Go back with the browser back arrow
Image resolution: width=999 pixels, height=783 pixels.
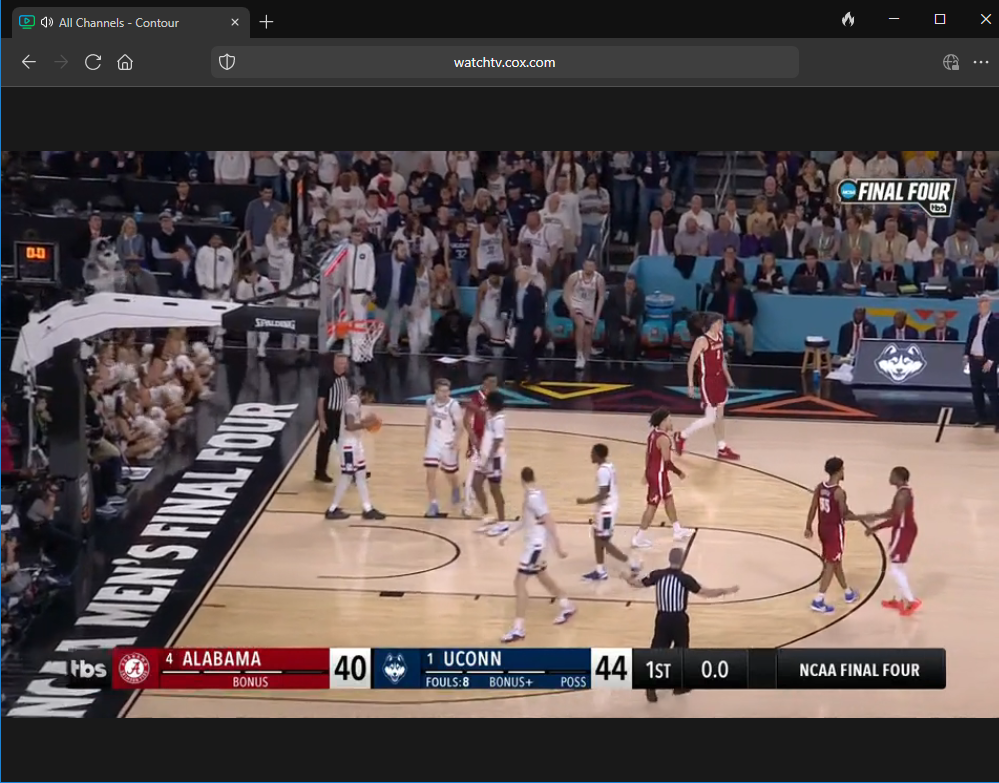tap(29, 62)
